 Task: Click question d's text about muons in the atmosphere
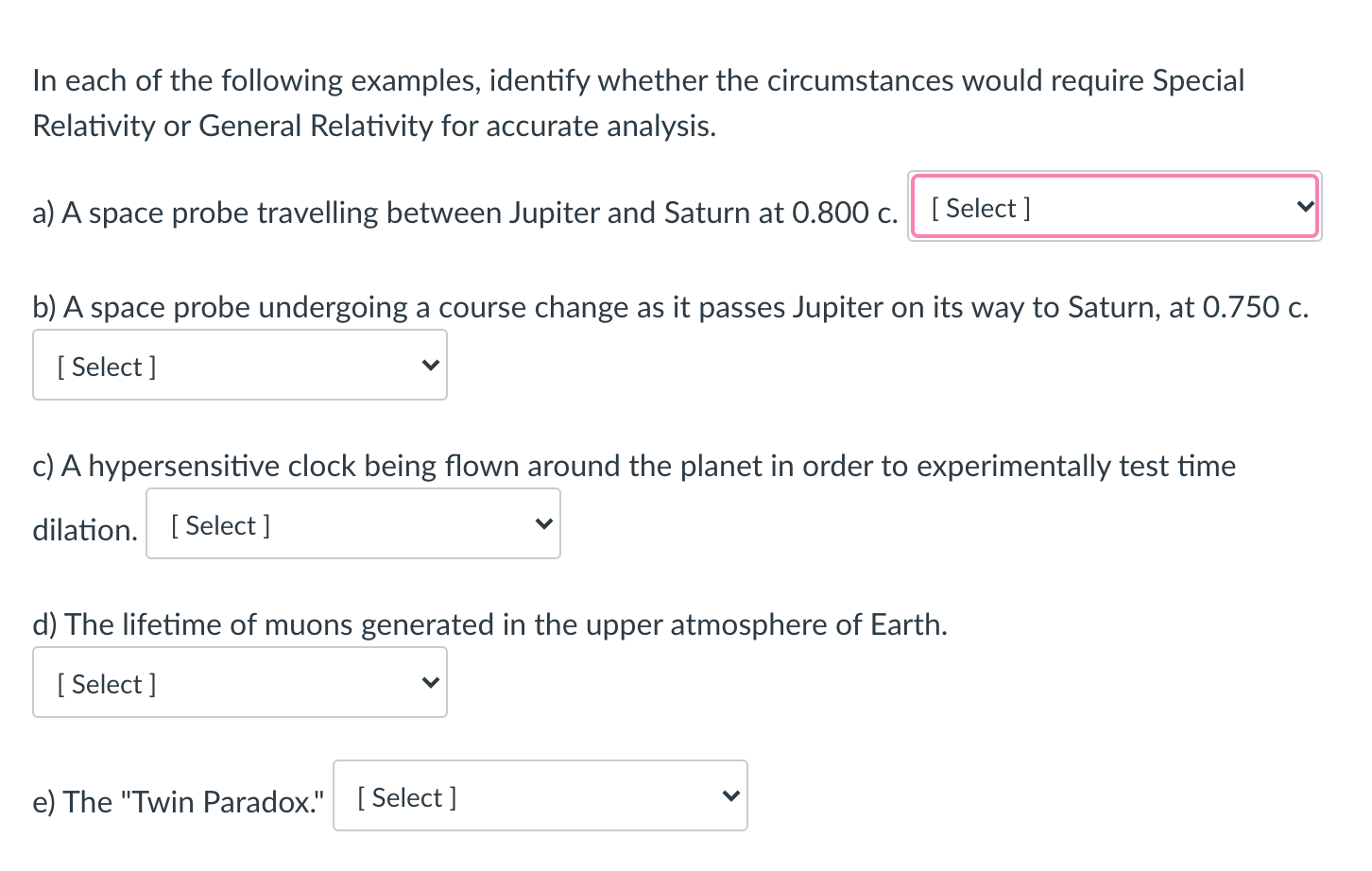tap(489, 623)
